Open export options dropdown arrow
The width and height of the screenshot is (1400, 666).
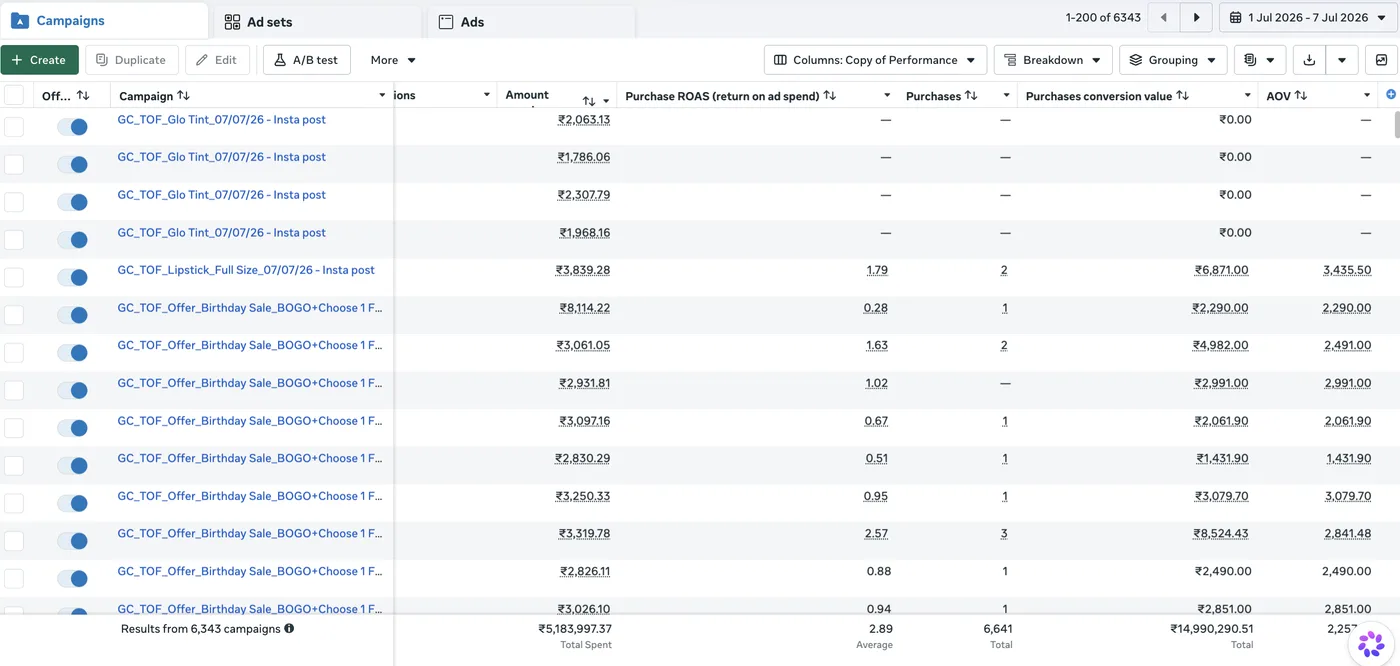(1342, 60)
